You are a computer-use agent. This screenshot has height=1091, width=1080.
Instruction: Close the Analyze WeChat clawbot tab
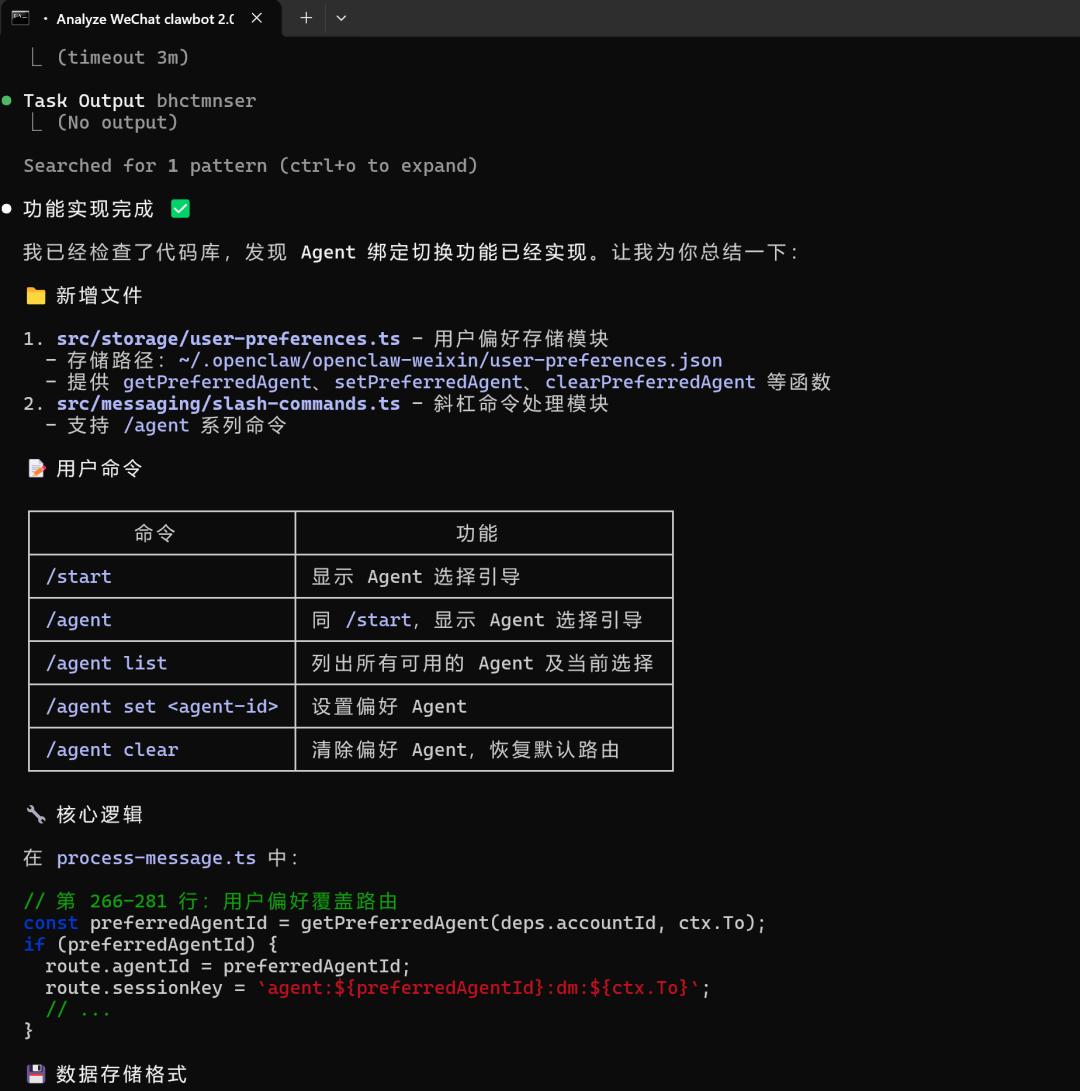tap(257, 19)
